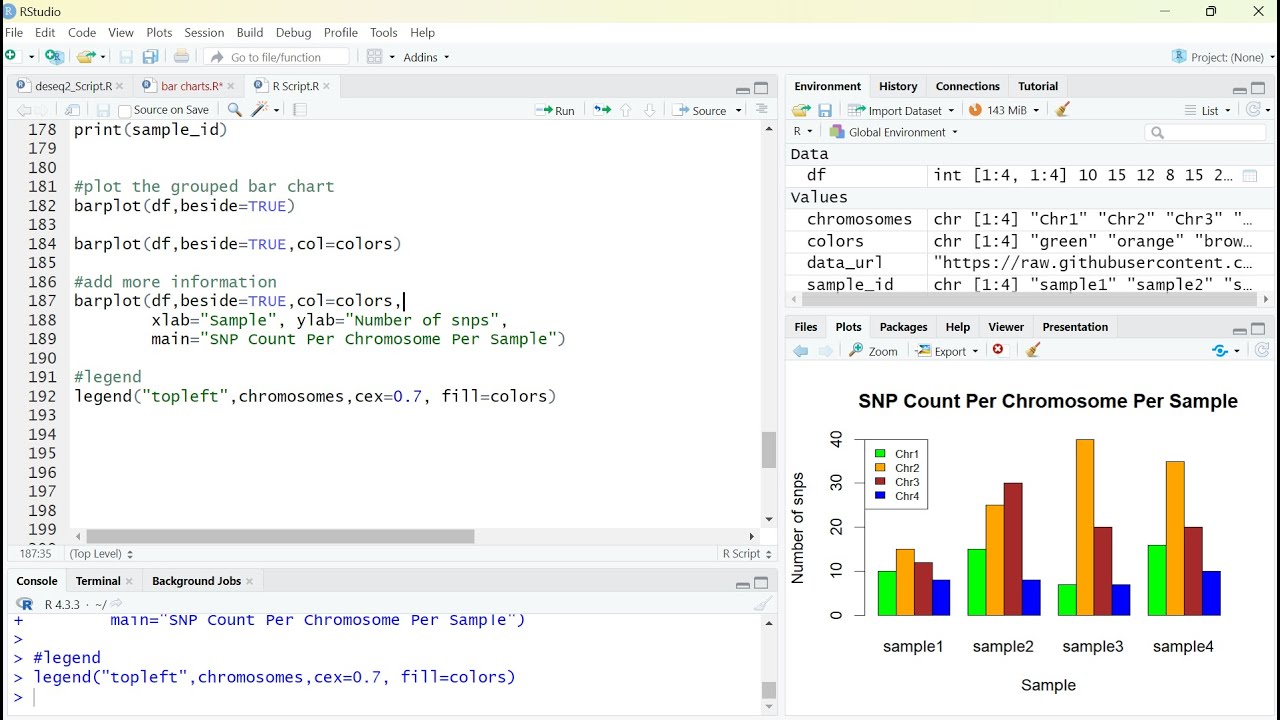Open the 143 MiB memory usage dropdown
Viewport: 1280px width, 720px height.
(x=1004, y=110)
